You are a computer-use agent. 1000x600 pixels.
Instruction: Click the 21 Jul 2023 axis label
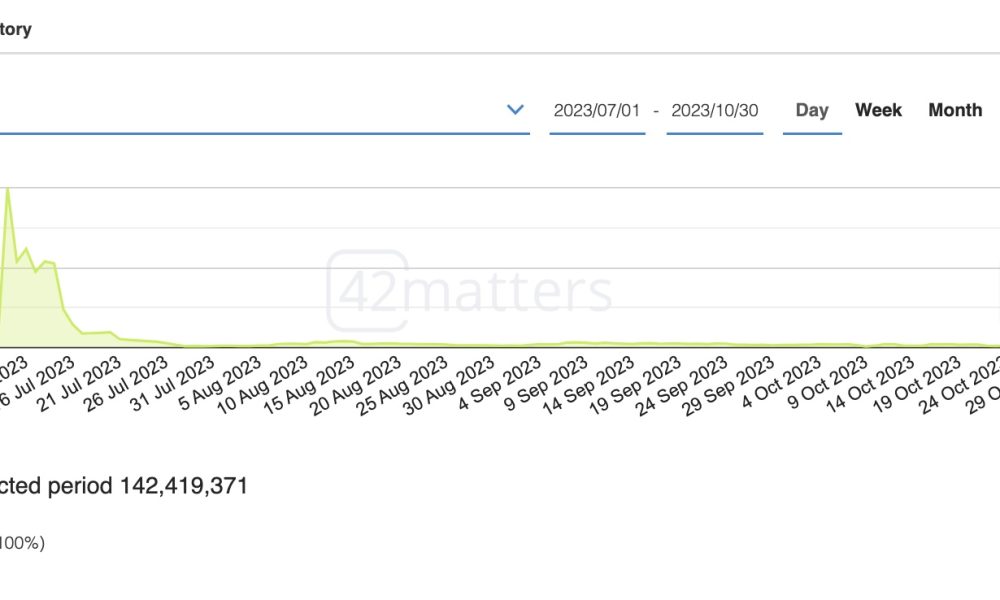tap(79, 383)
